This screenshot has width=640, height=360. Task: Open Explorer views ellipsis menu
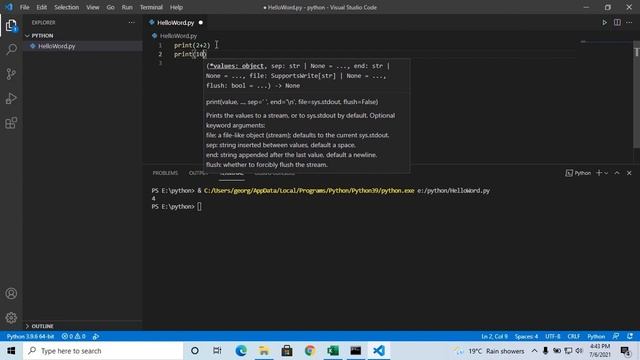coord(131,22)
